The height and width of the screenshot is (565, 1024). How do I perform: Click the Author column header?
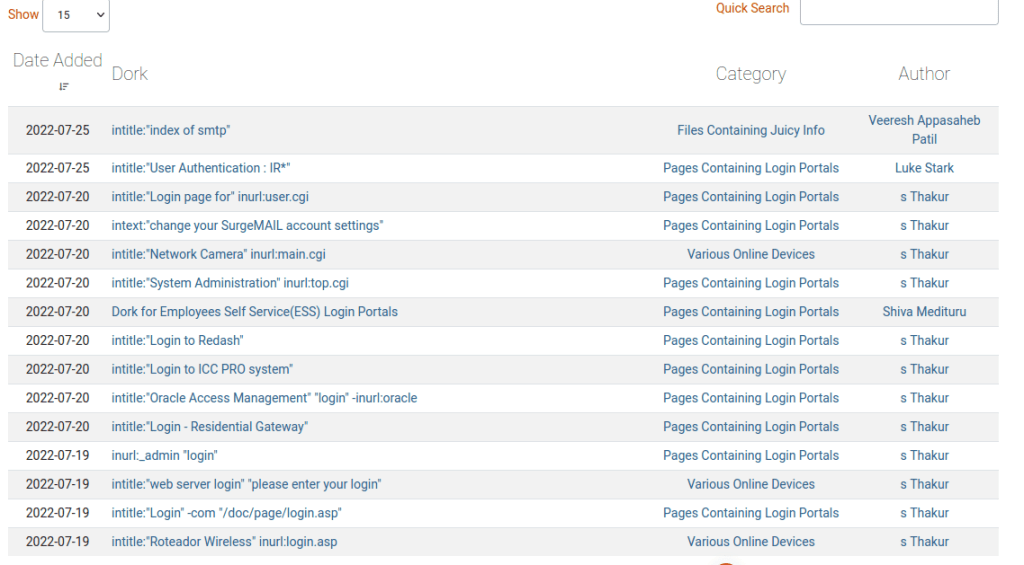(923, 74)
